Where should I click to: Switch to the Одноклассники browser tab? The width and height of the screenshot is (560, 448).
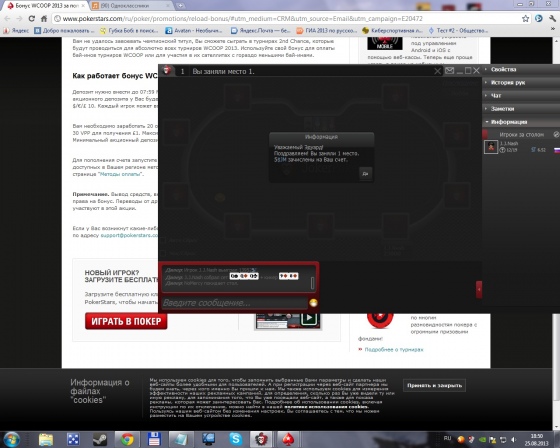pyautogui.click(x=130, y=6)
